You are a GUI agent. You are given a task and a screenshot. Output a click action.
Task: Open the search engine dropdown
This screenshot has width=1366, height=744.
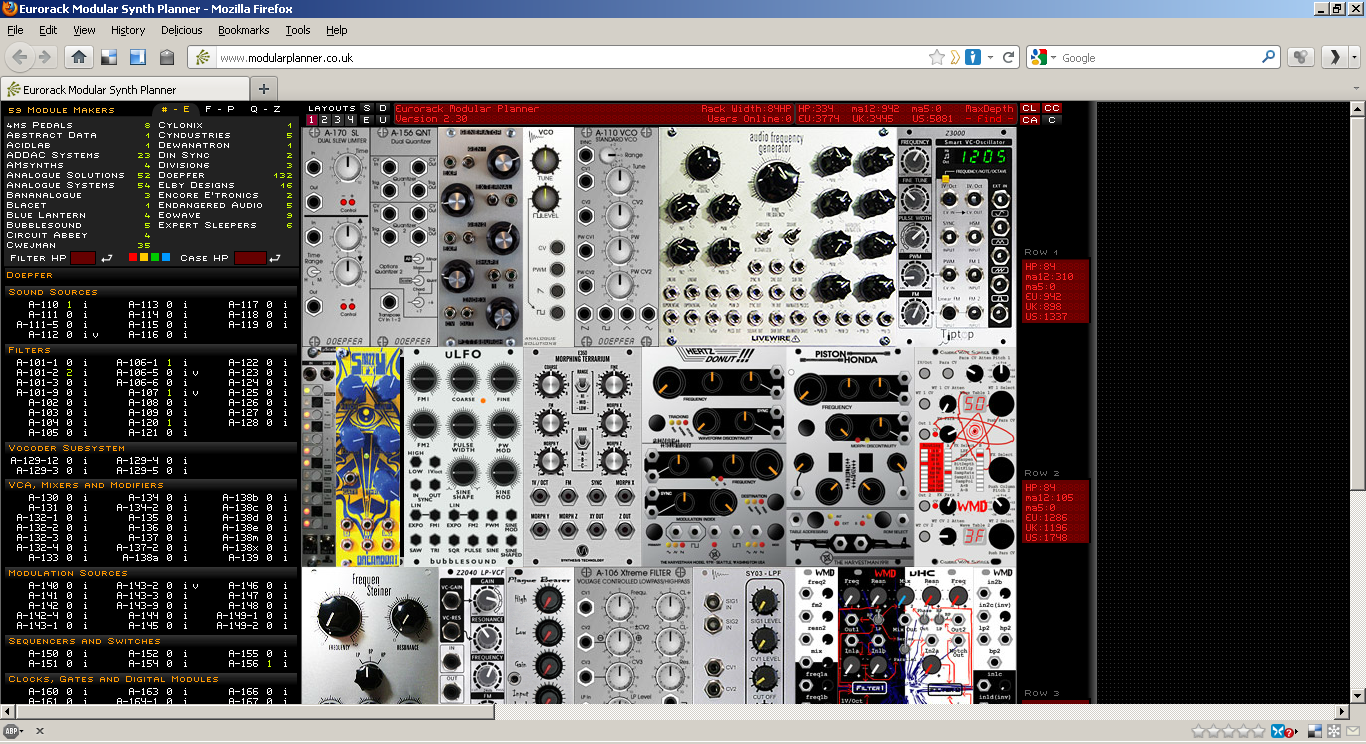pos(1047,58)
